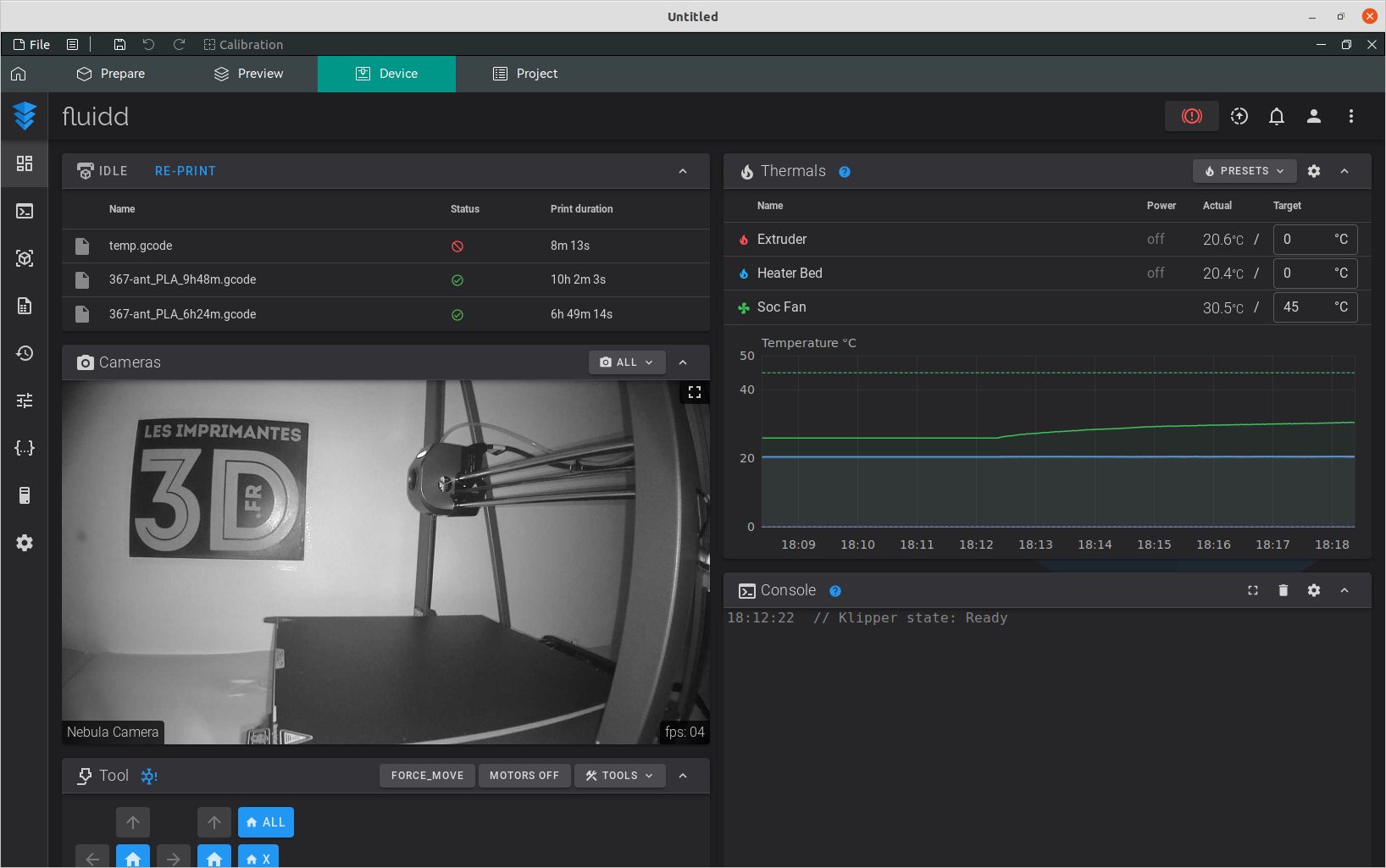1386x868 pixels.
Task: Open the print history sidebar icon
Action: point(25,353)
